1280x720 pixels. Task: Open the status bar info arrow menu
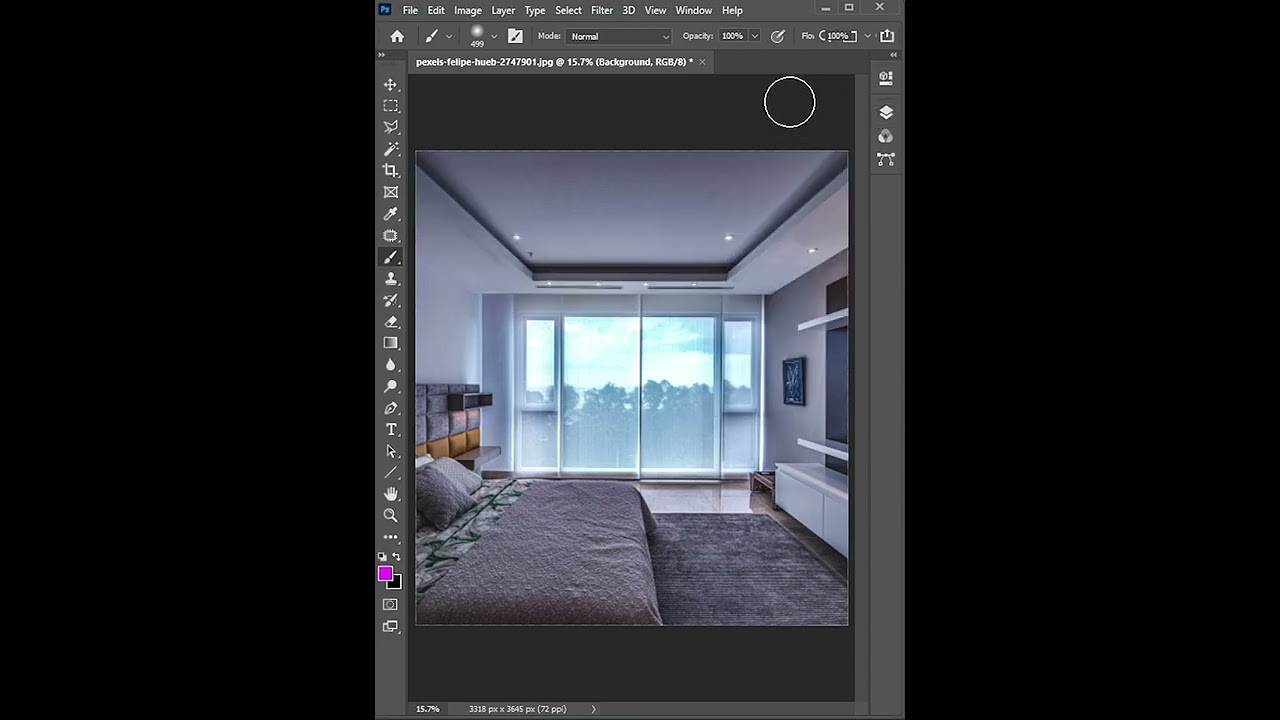point(593,709)
